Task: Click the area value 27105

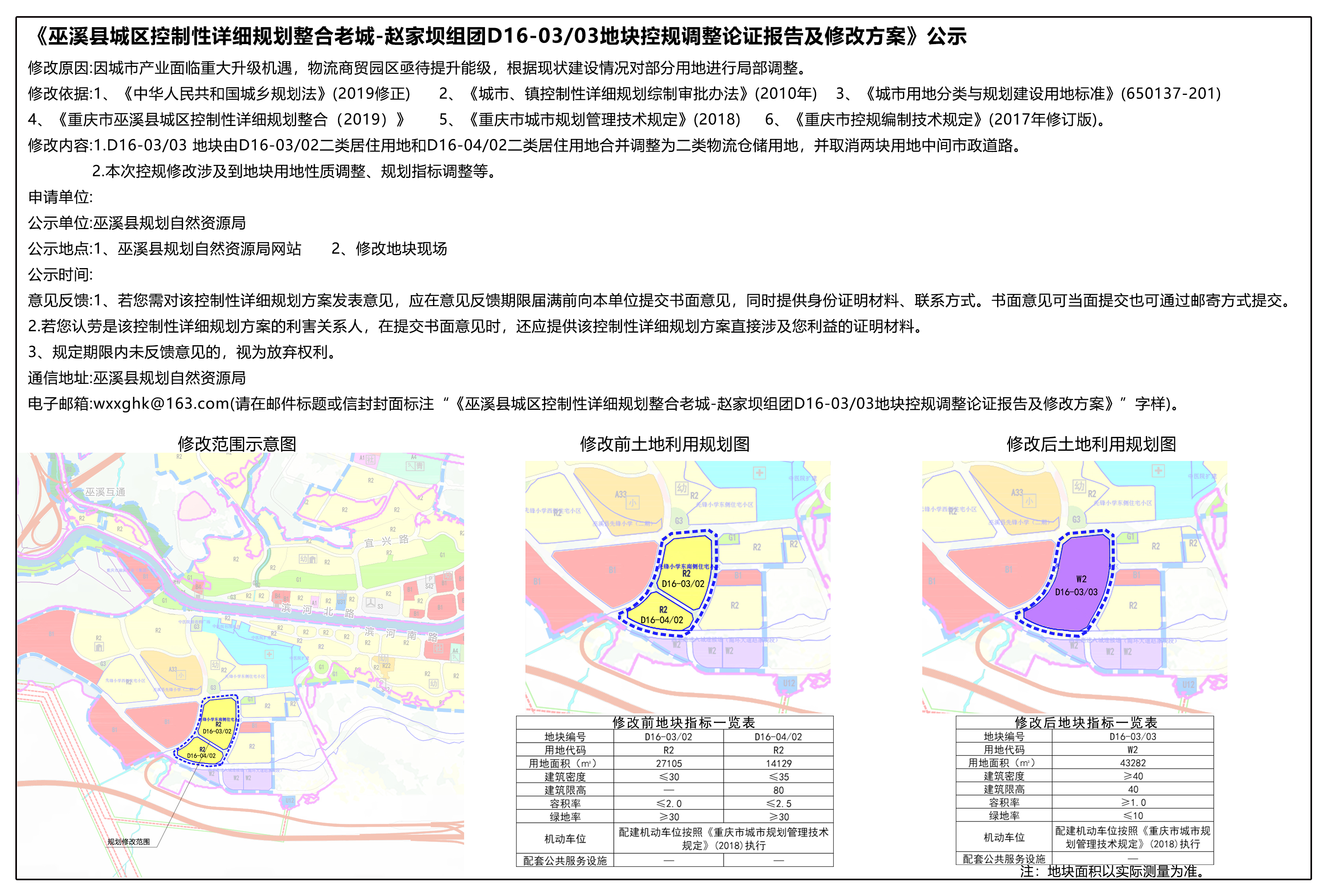Action: [669, 763]
